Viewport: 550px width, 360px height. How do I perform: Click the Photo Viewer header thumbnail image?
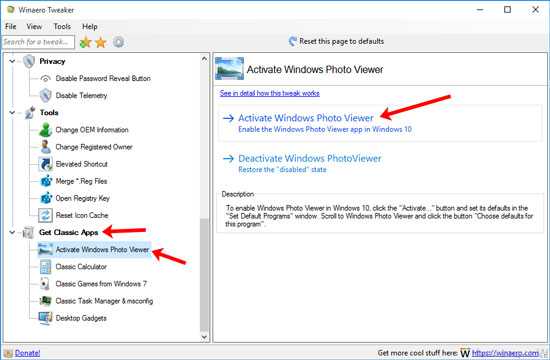(x=229, y=69)
